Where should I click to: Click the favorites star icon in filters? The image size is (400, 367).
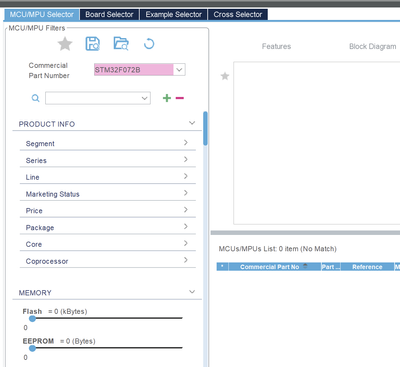(x=65, y=44)
